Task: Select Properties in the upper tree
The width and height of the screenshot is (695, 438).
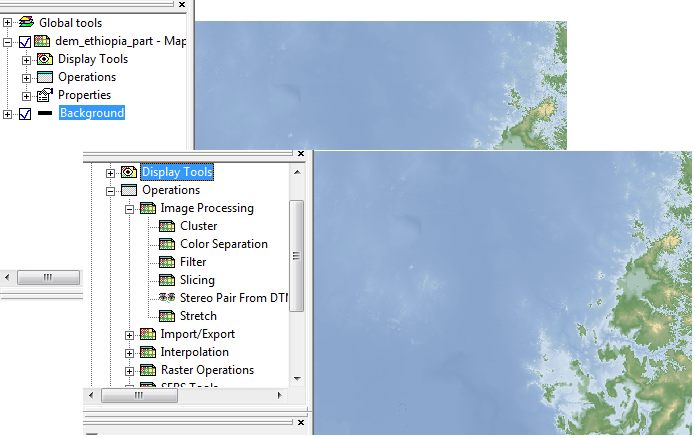Action: pos(84,95)
